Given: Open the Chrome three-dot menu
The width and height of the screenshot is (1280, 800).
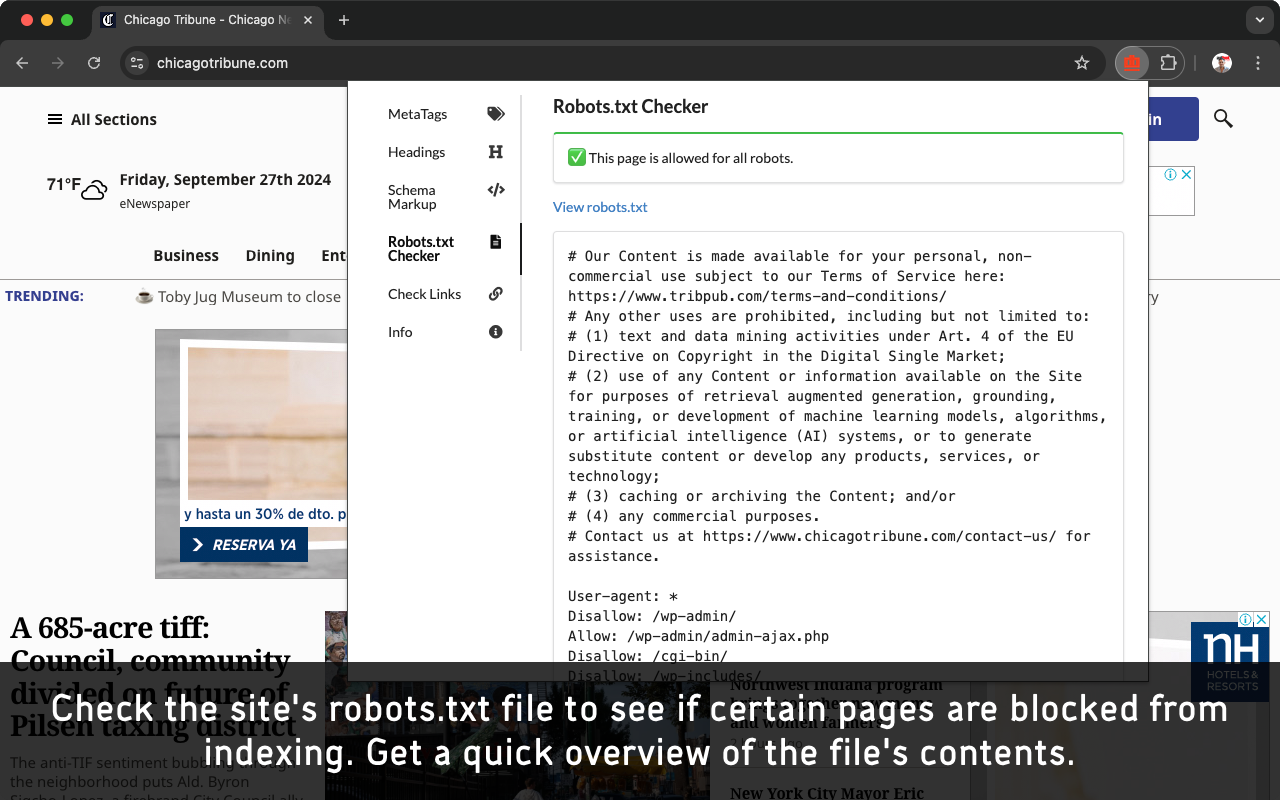Looking at the screenshot, I should tap(1257, 62).
